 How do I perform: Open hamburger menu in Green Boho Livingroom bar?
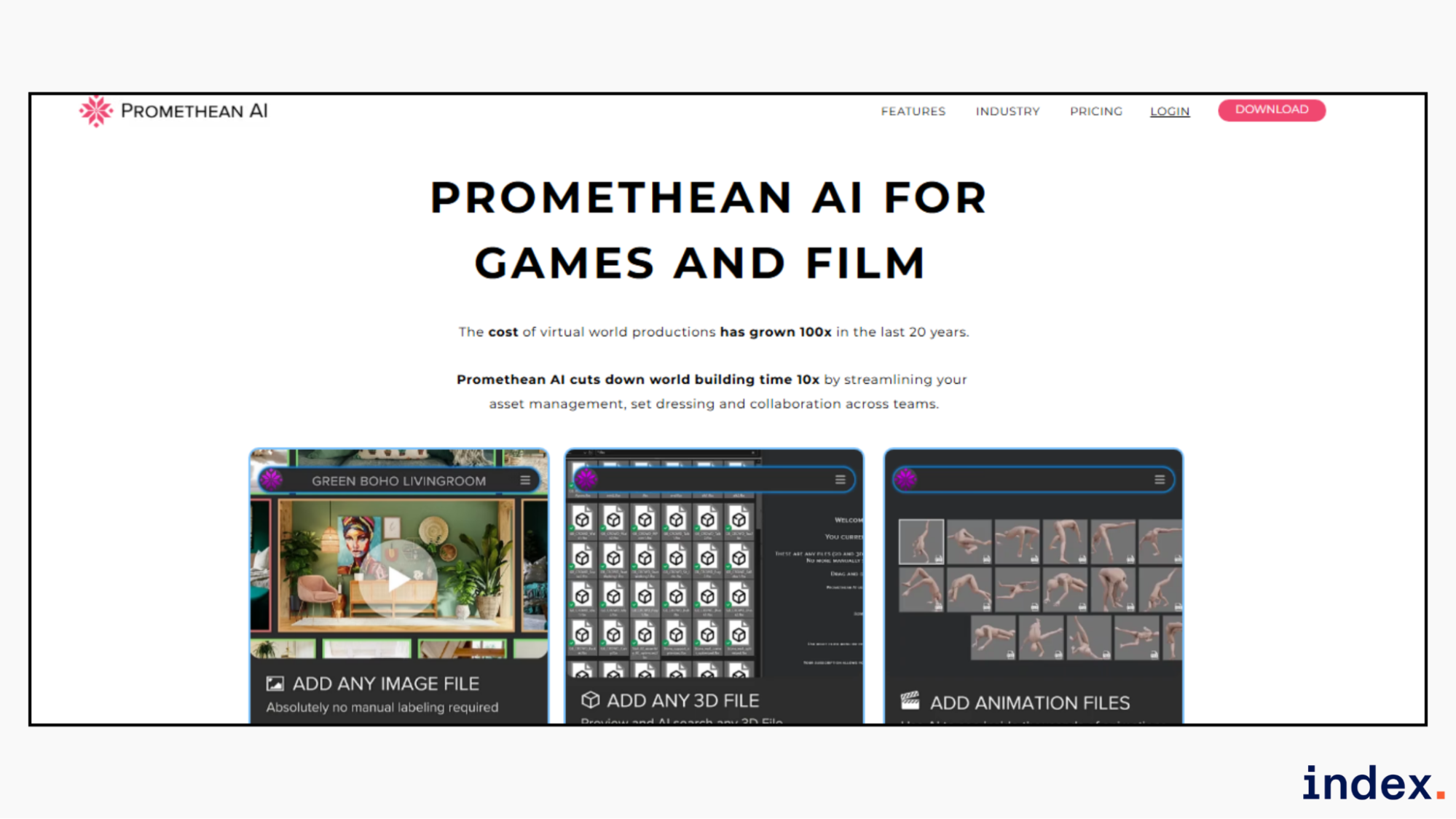(524, 480)
